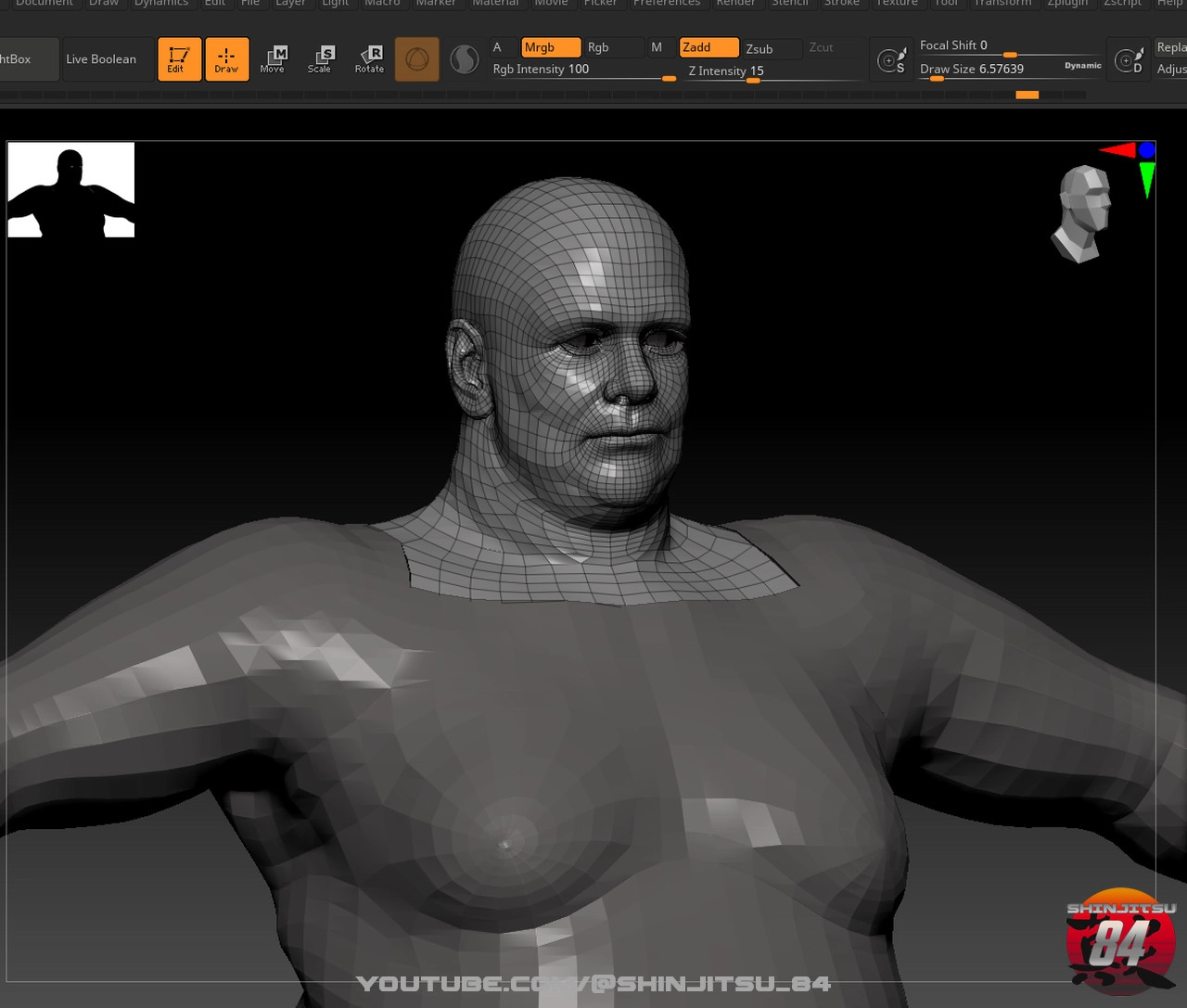Select the Move tool

coord(273,59)
